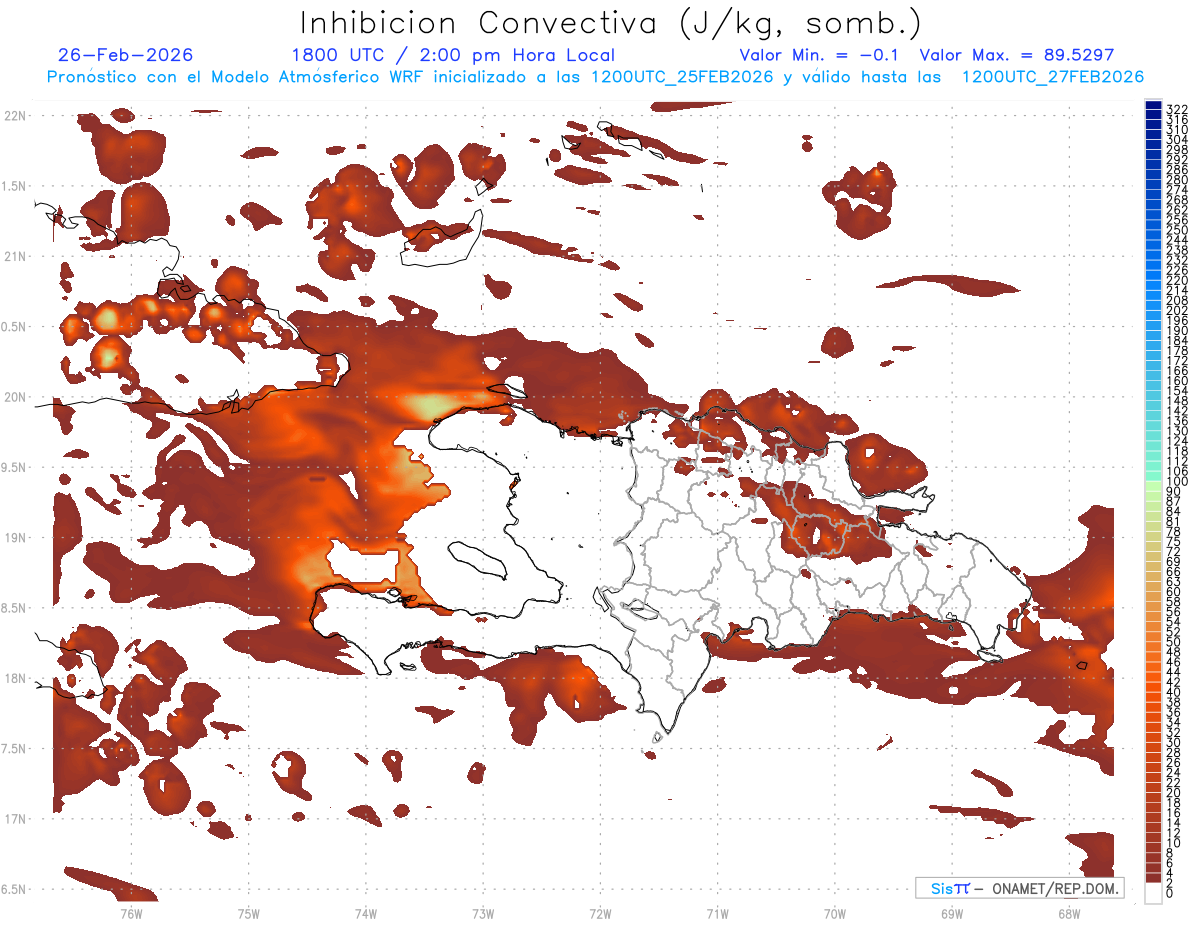
Task: Click the title "Inhibicion Convectiva (J/kg, somb.)"
Action: pyautogui.click(x=611, y=24)
